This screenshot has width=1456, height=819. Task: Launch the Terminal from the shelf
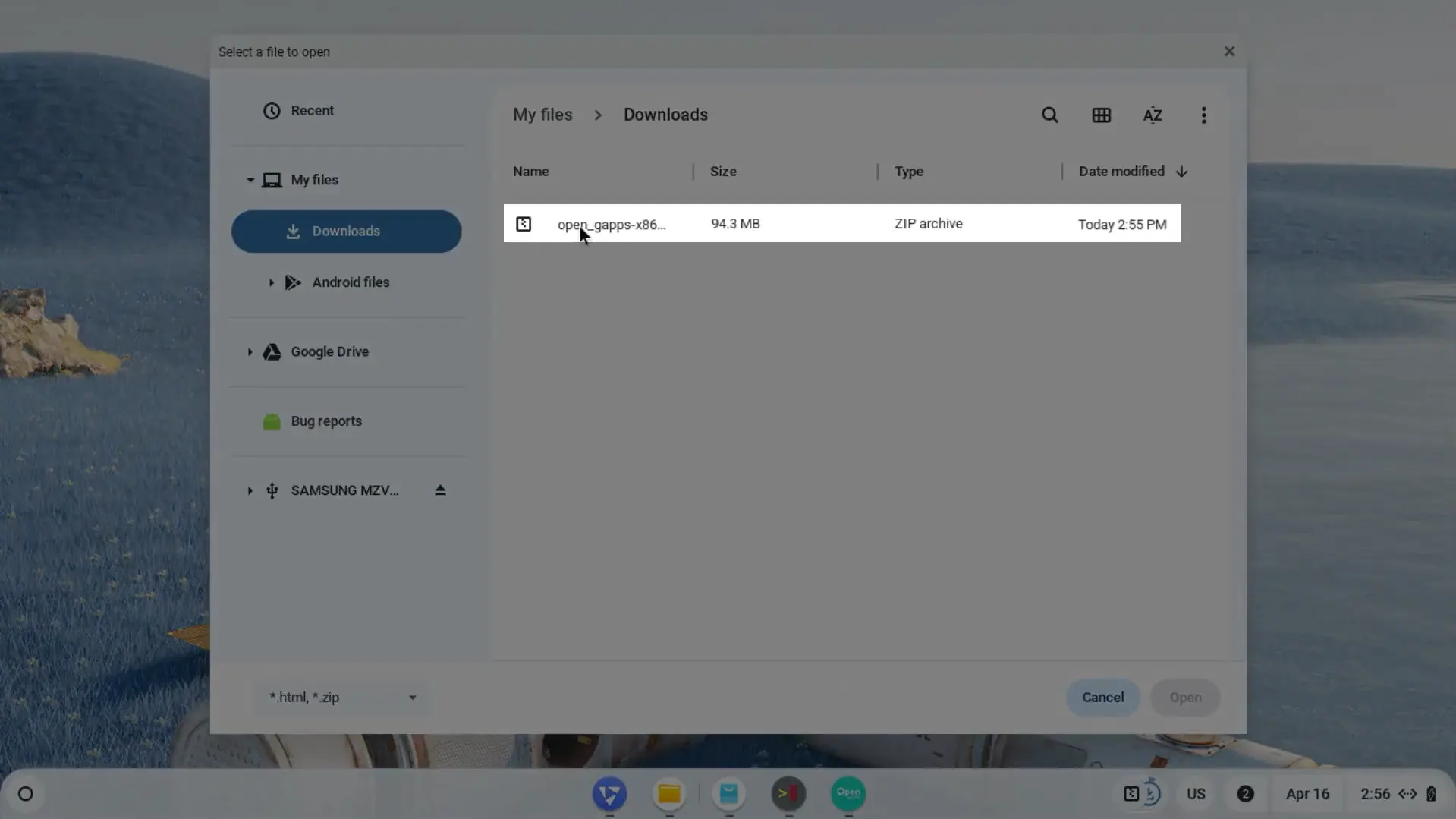pyautogui.click(x=788, y=794)
